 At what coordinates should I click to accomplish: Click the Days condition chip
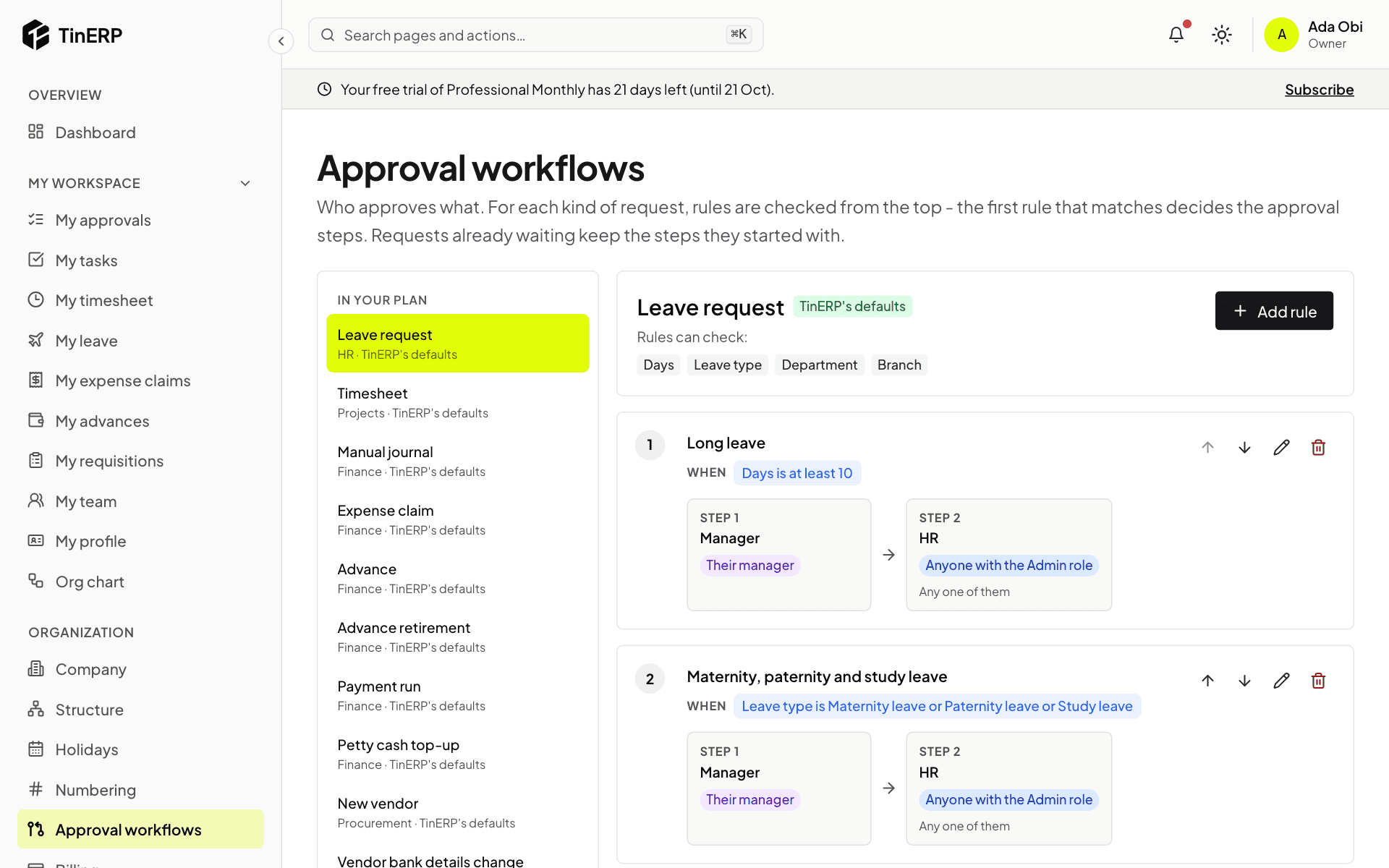click(658, 365)
